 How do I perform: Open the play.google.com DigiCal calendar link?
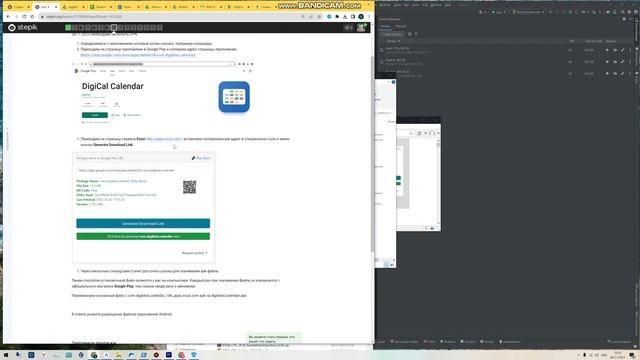(x=138, y=55)
